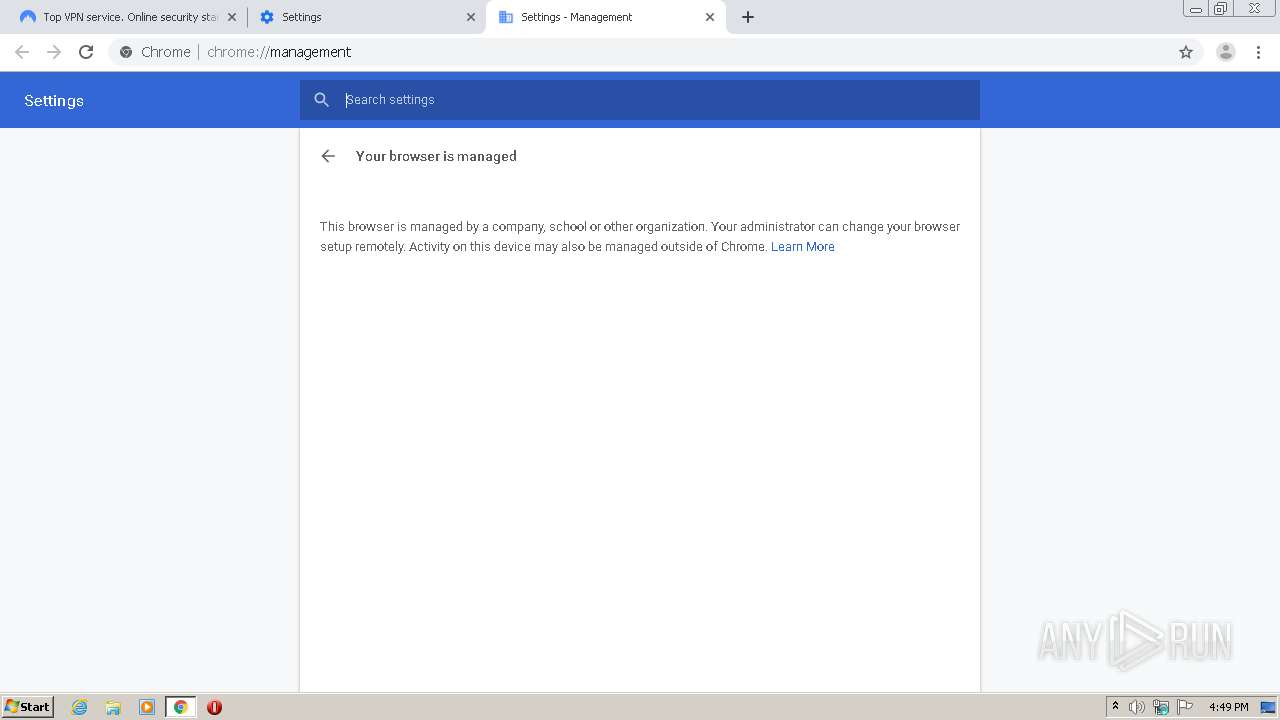Open the media player taskbar icon
Screen dimensions: 1280x720
click(x=147, y=707)
